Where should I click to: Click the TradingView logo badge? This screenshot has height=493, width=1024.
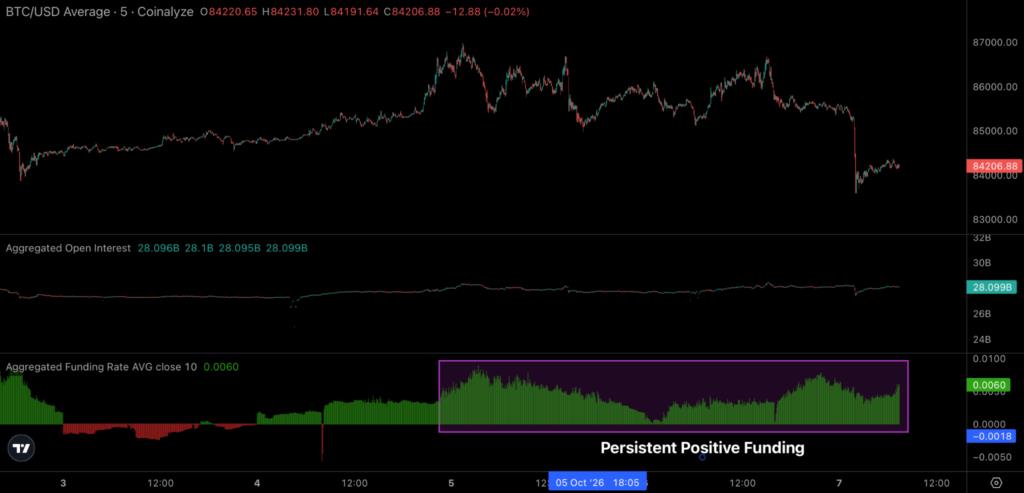coord(22,449)
